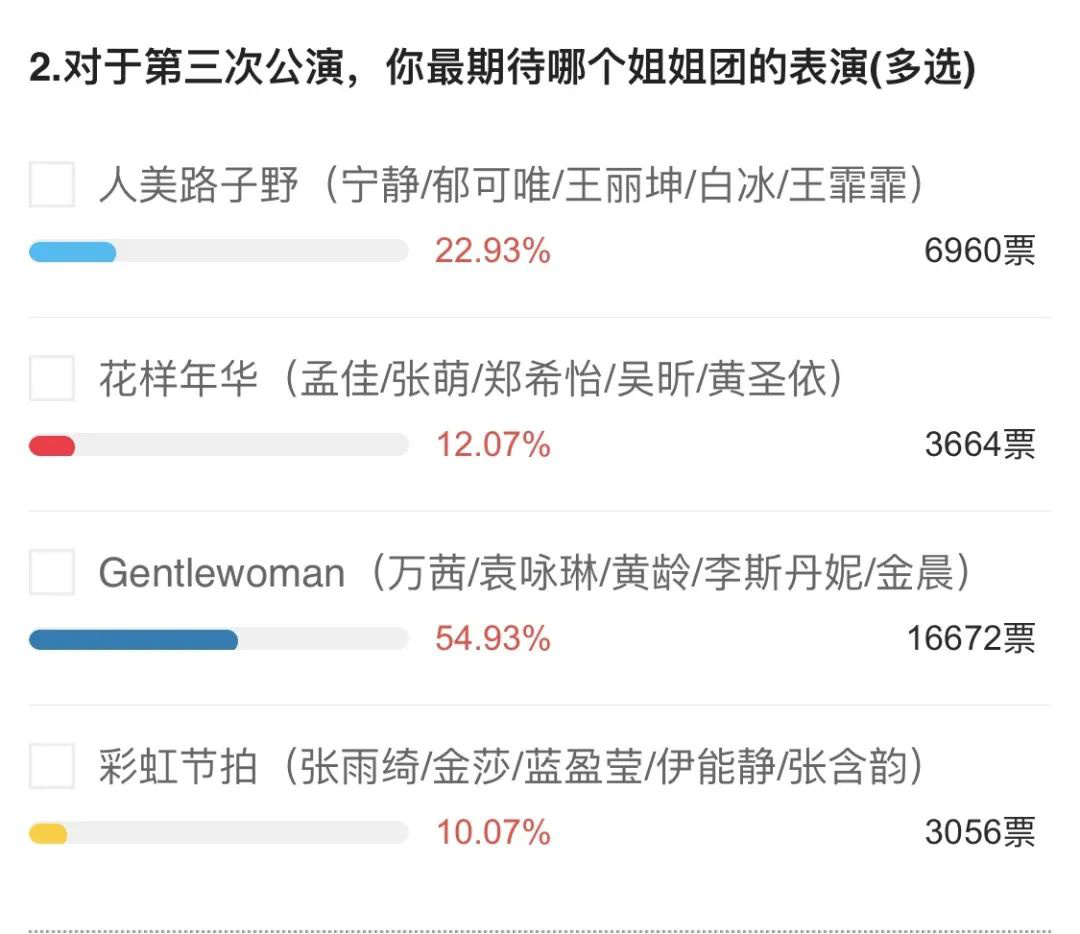
Task: Tick the 彩虹节拍 option checkbox
Action: (52, 765)
